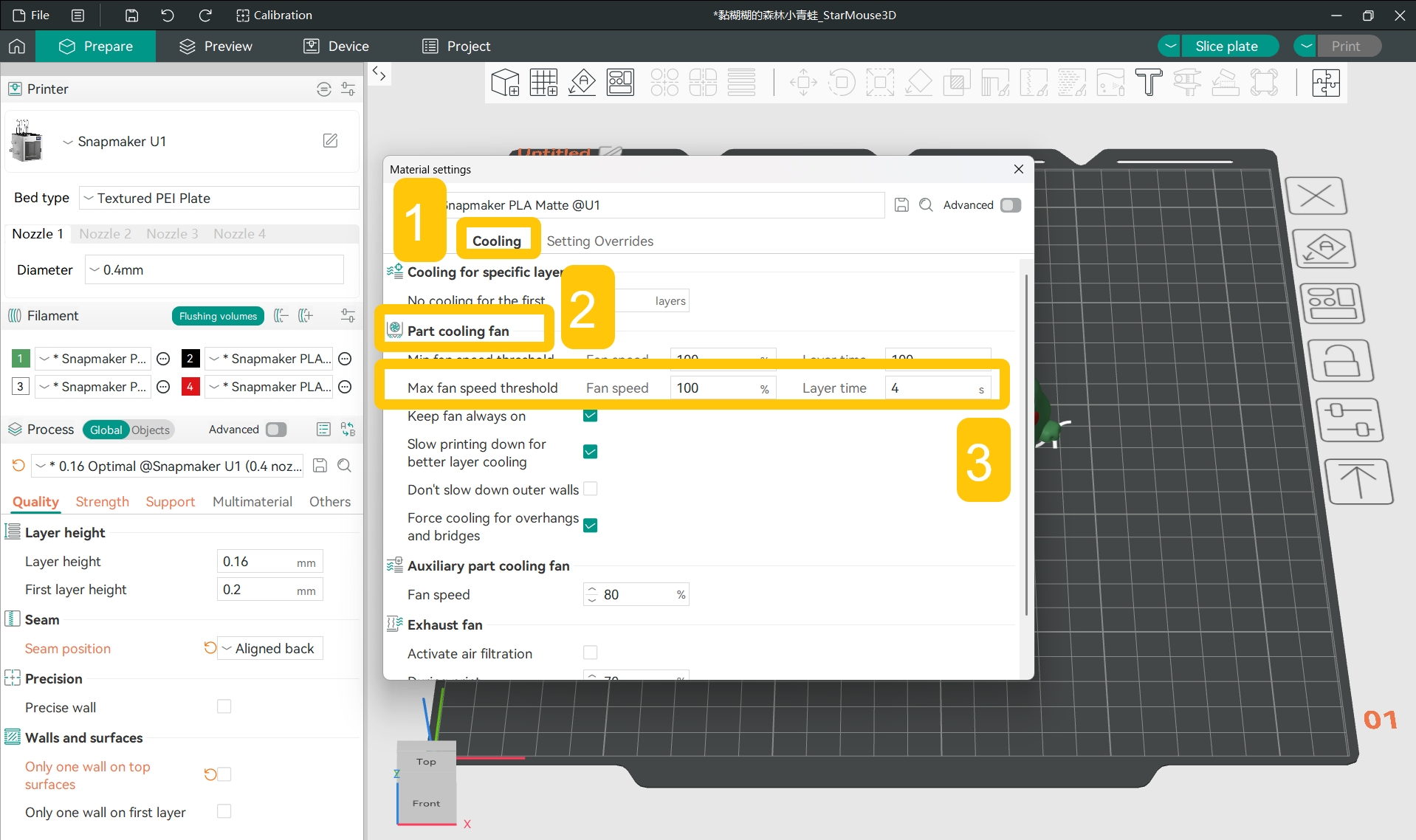Toggle Advanced switch in Material settings
Viewport: 1416px width, 840px height.
point(1011,205)
